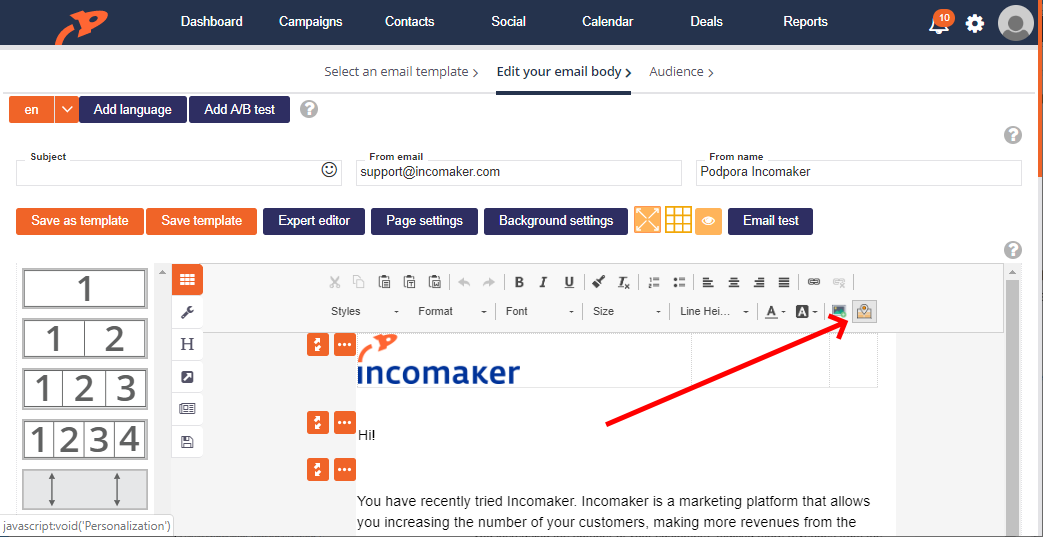Click the Personalization icon
This screenshot has height=537, width=1043.
(x=864, y=311)
